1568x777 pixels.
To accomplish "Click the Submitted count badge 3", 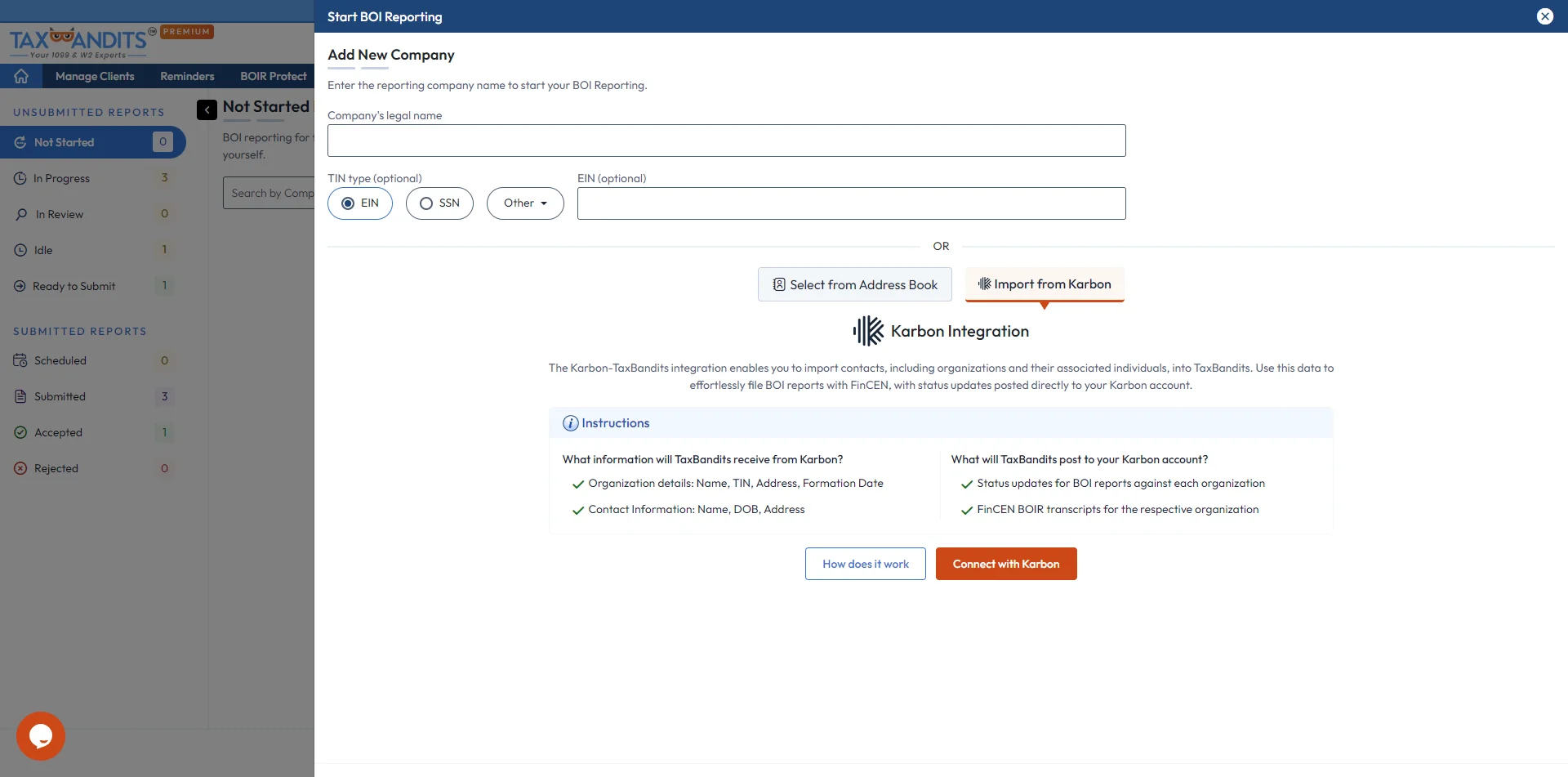I will [164, 396].
